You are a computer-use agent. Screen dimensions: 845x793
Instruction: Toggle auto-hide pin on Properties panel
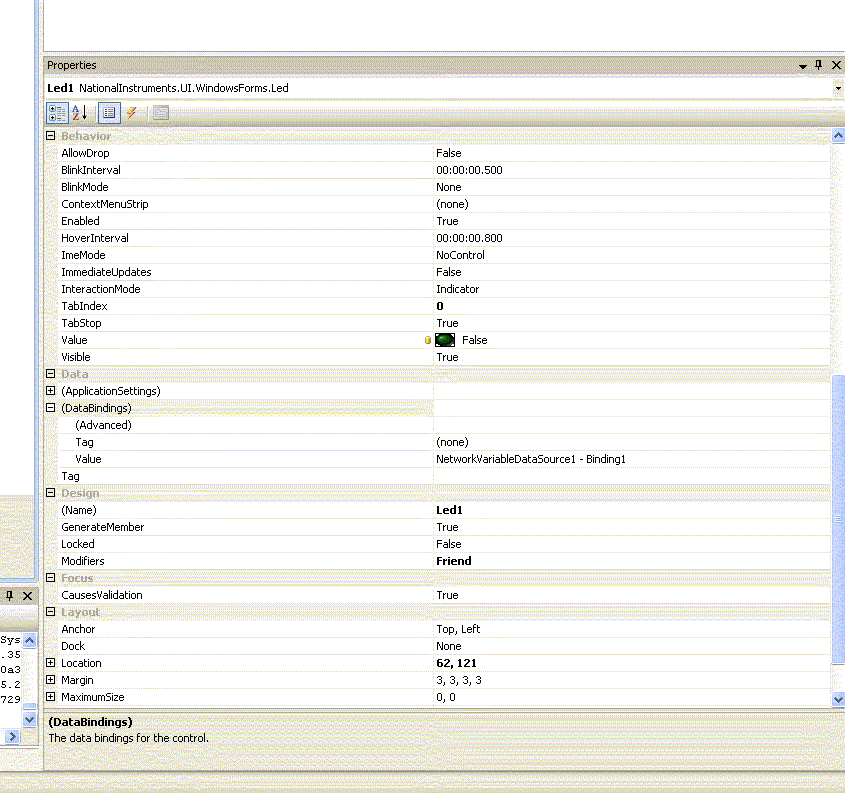pos(818,65)
